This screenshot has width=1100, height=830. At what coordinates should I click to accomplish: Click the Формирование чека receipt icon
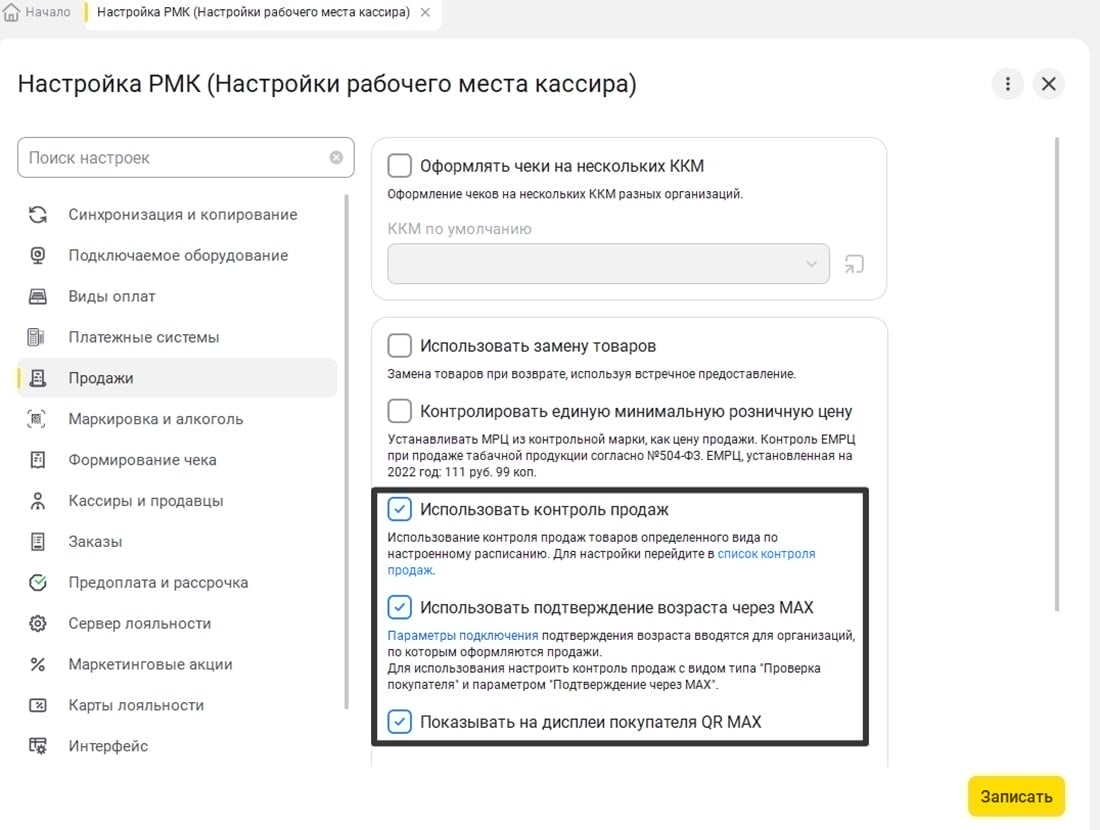click(38, 459)
